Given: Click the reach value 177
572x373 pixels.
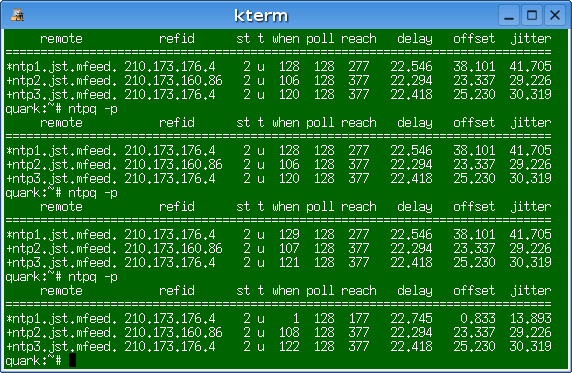Looking at the screenshot, I should pyautogui.click(x=359, y=319).
